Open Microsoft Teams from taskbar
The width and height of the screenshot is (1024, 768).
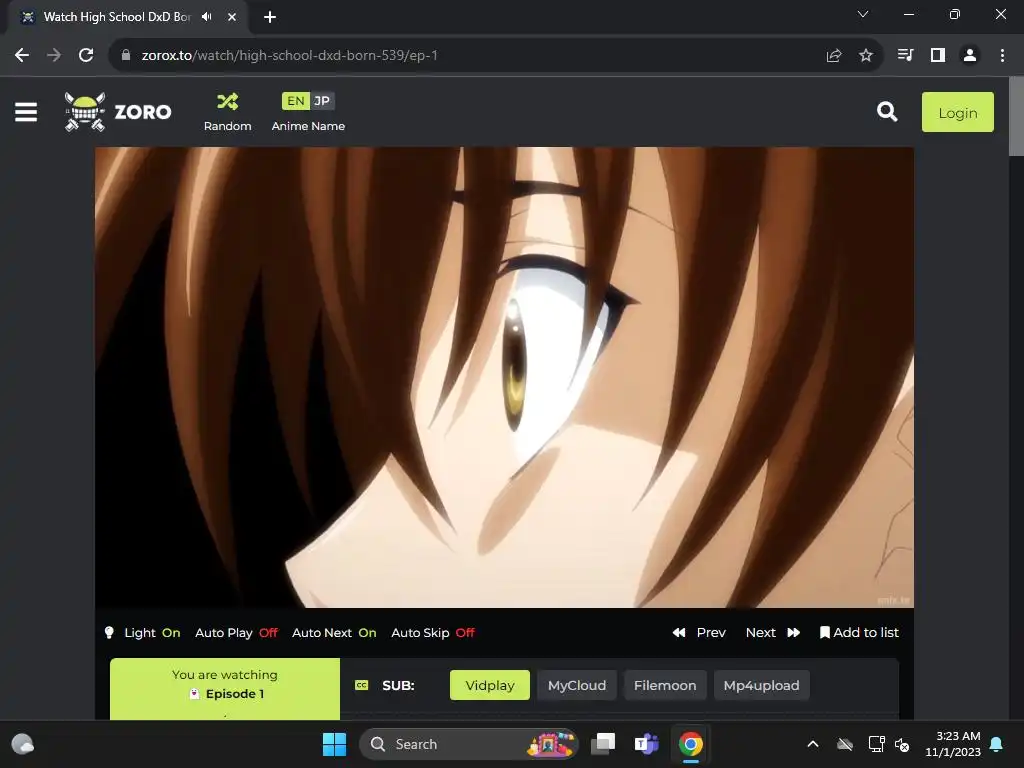647,744
